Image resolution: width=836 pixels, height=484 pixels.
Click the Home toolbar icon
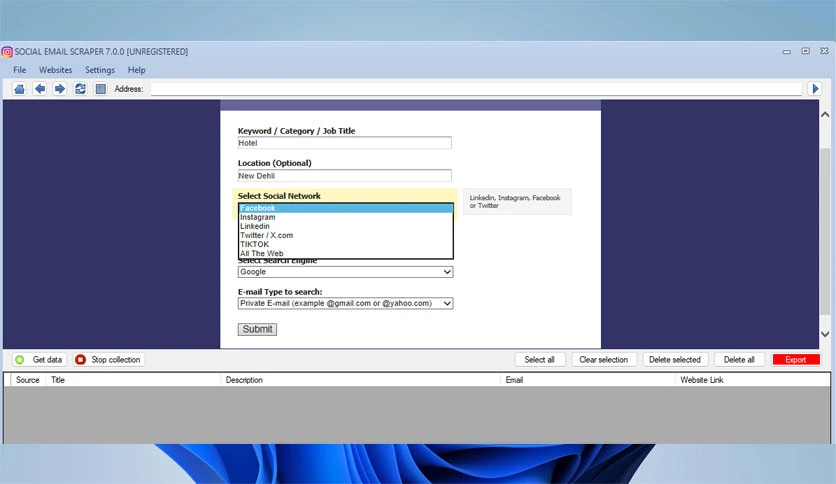point(19,88)
